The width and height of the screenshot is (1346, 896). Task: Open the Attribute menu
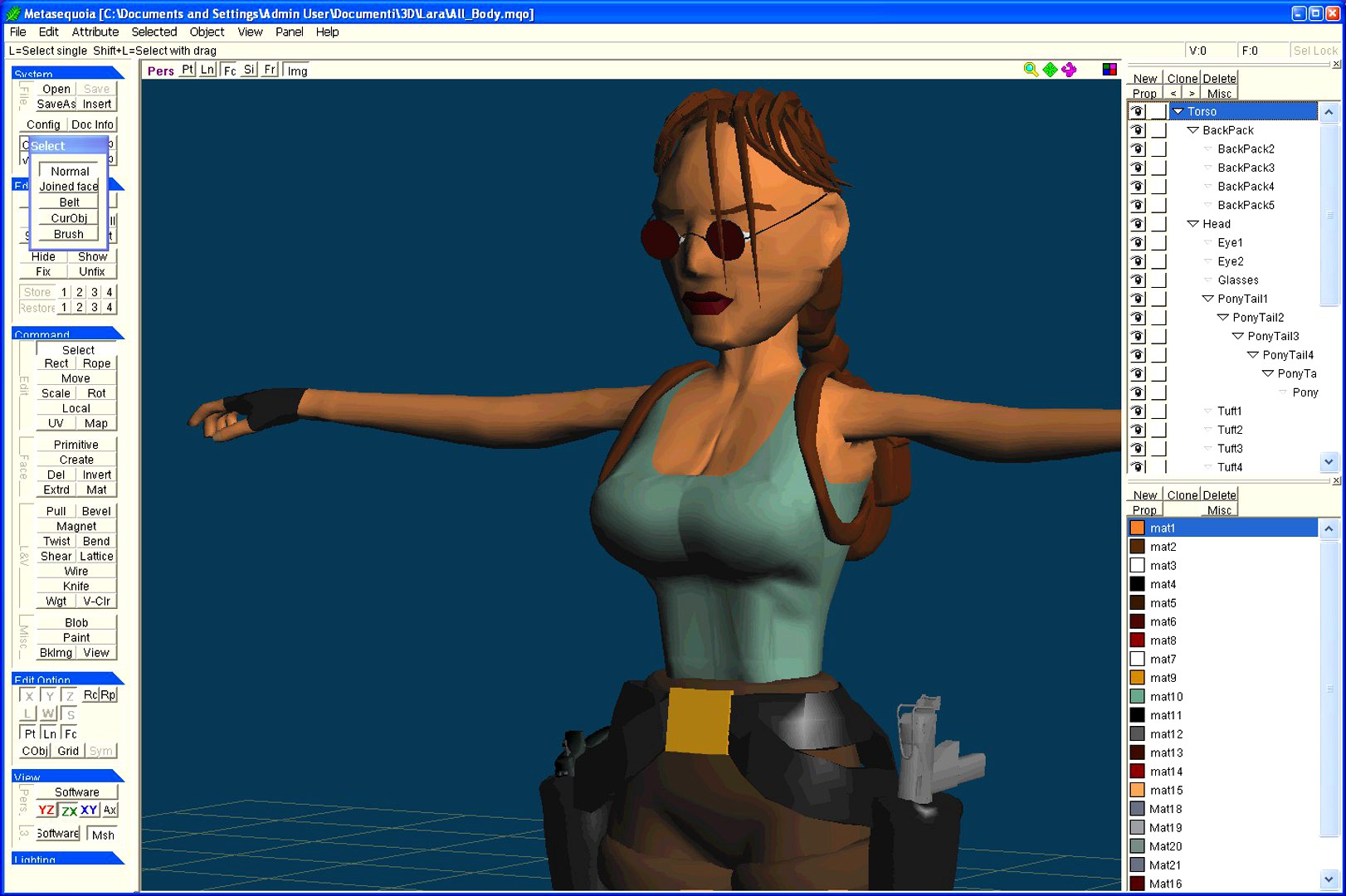click(95, 32)
